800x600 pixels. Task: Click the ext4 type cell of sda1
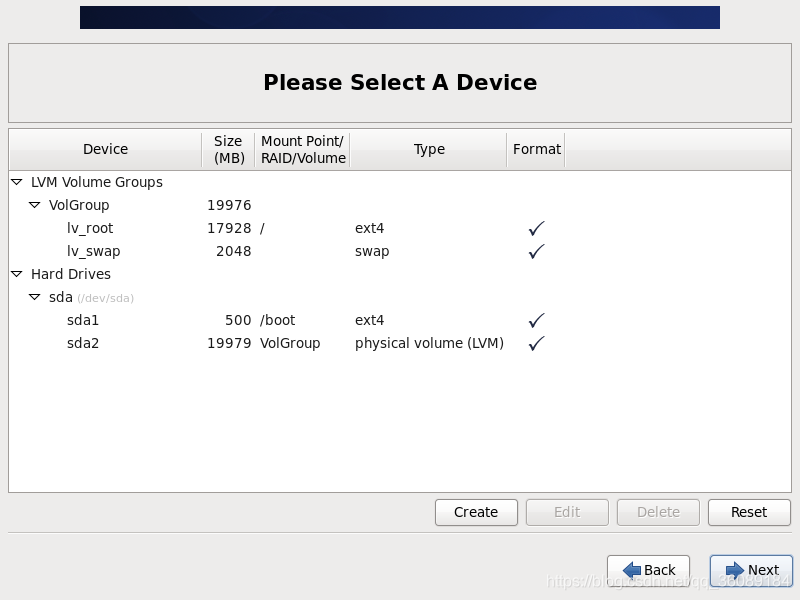click(x=369, y=320)
